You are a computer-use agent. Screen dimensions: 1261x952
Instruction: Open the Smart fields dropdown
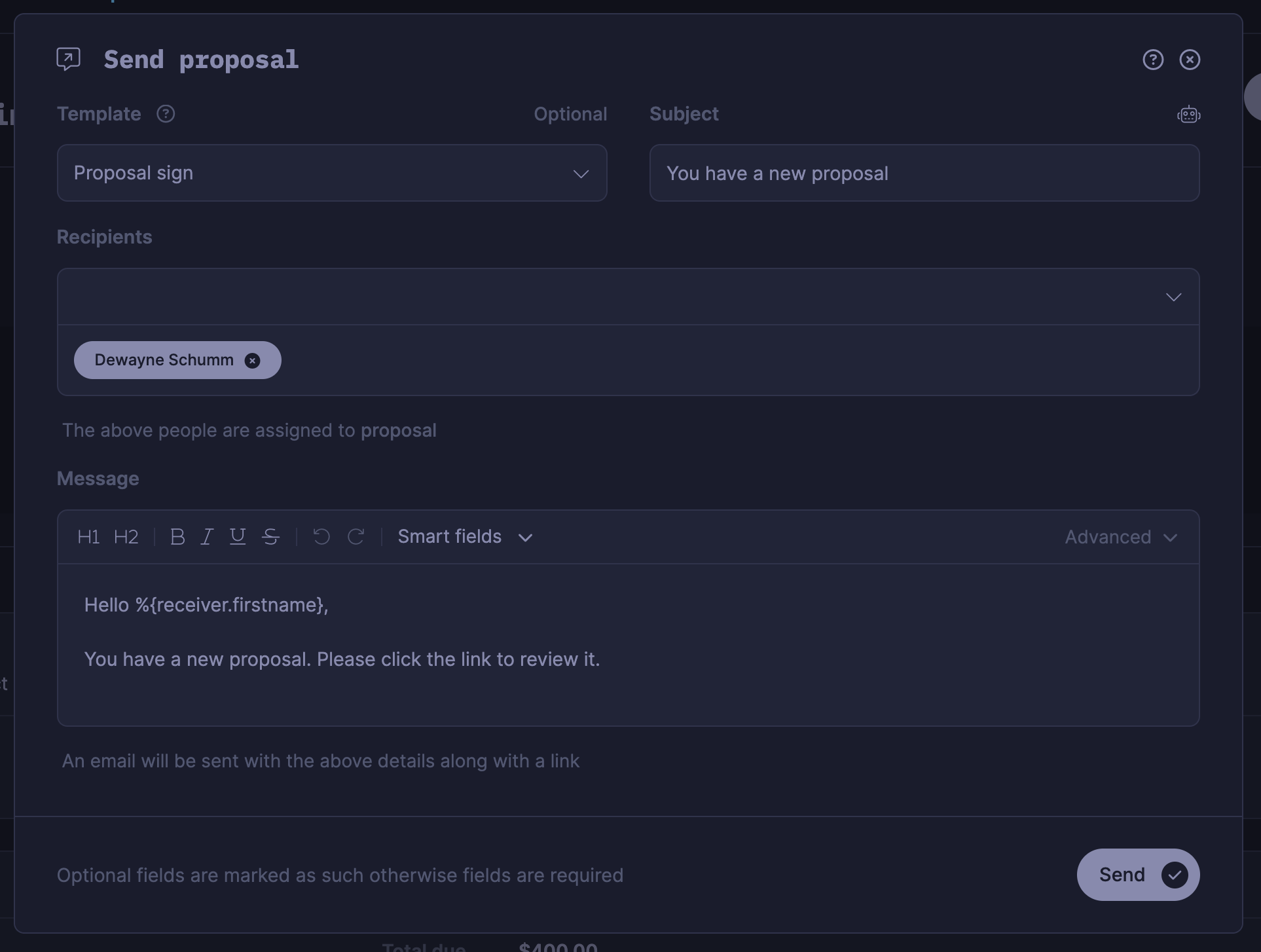[465, 536]
